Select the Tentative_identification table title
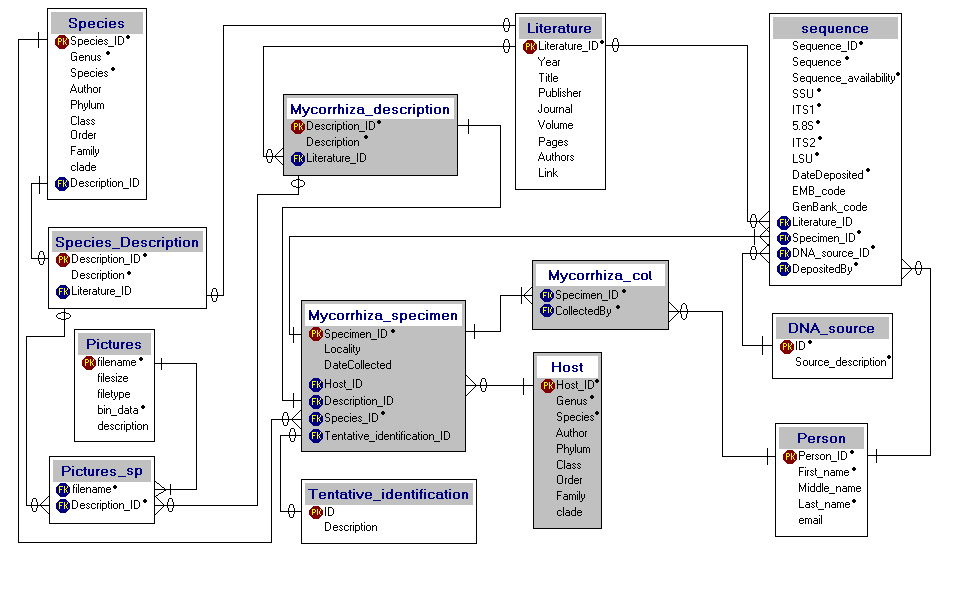The image size is (953, 600). click(x=388, y=494)
